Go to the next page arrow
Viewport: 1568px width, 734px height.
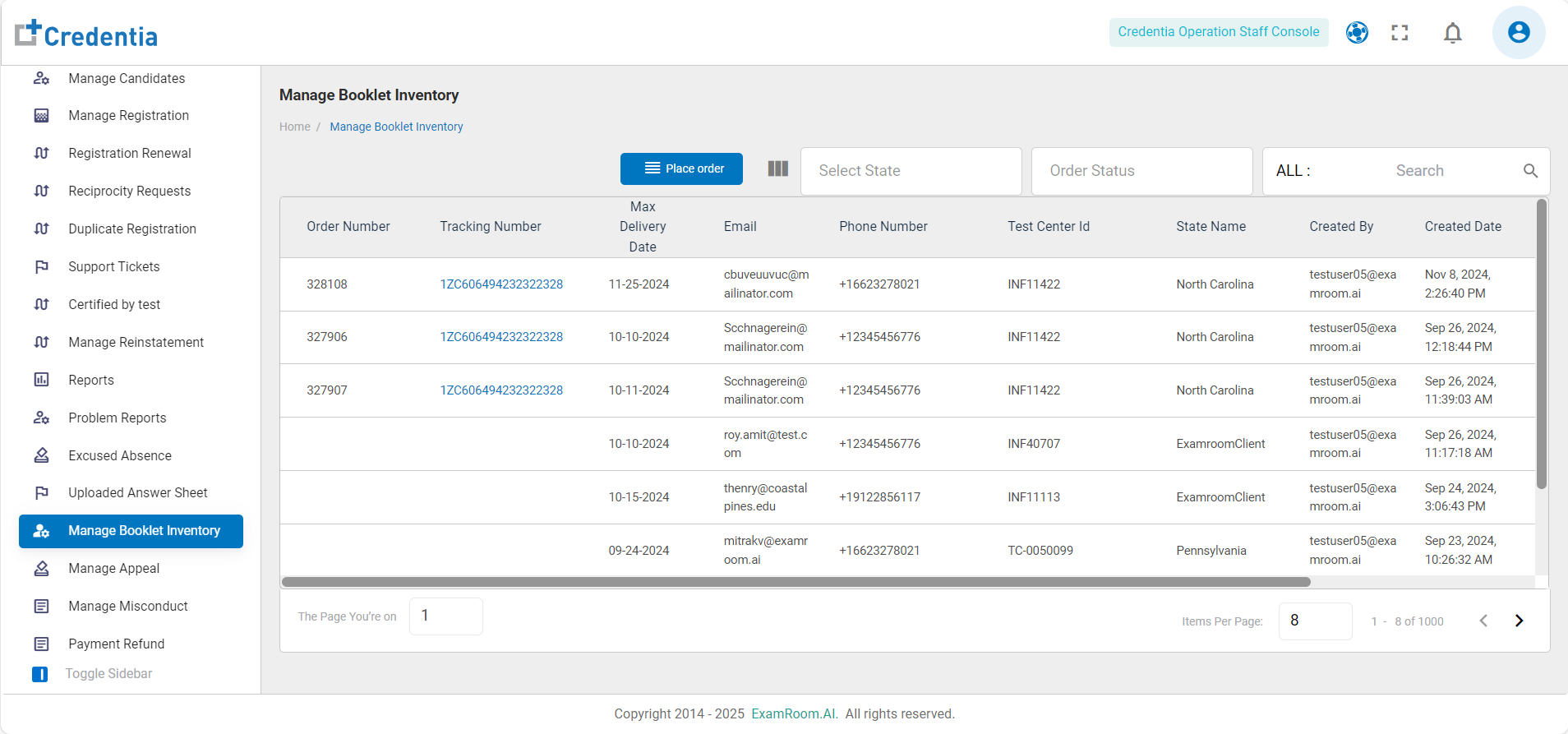point(1519,621)
